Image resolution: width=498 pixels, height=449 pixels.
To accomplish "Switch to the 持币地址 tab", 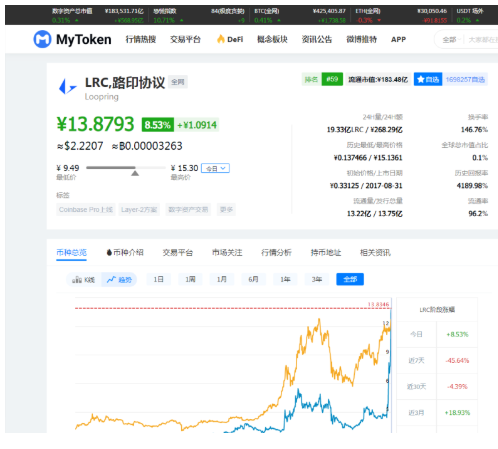I will [326, 253].
